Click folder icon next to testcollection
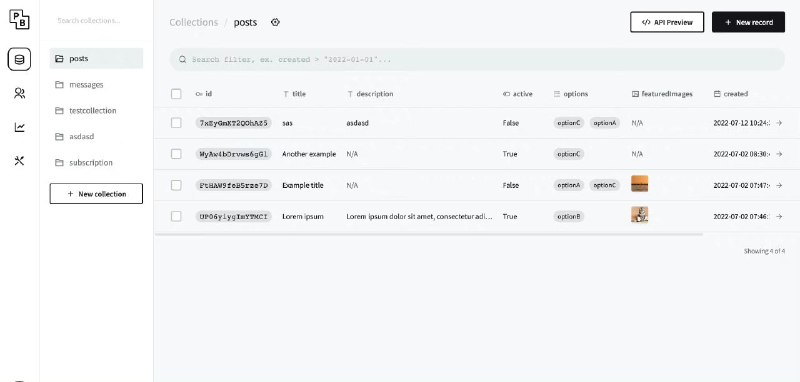 tap(59, 111)
